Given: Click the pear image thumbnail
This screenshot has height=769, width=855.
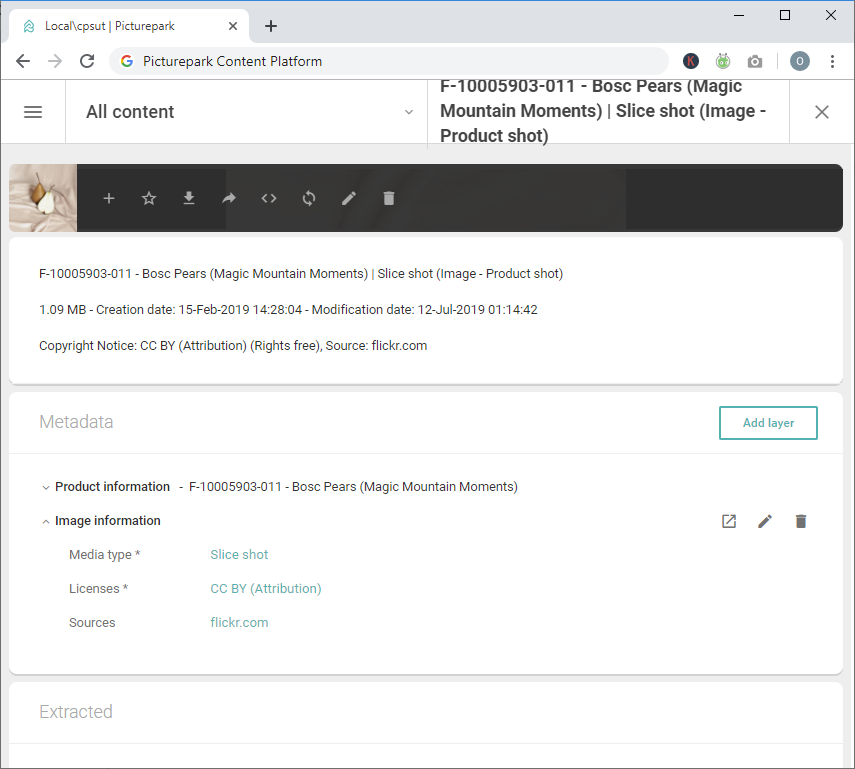Looking at the screenshot, I should tap(43, 198).
